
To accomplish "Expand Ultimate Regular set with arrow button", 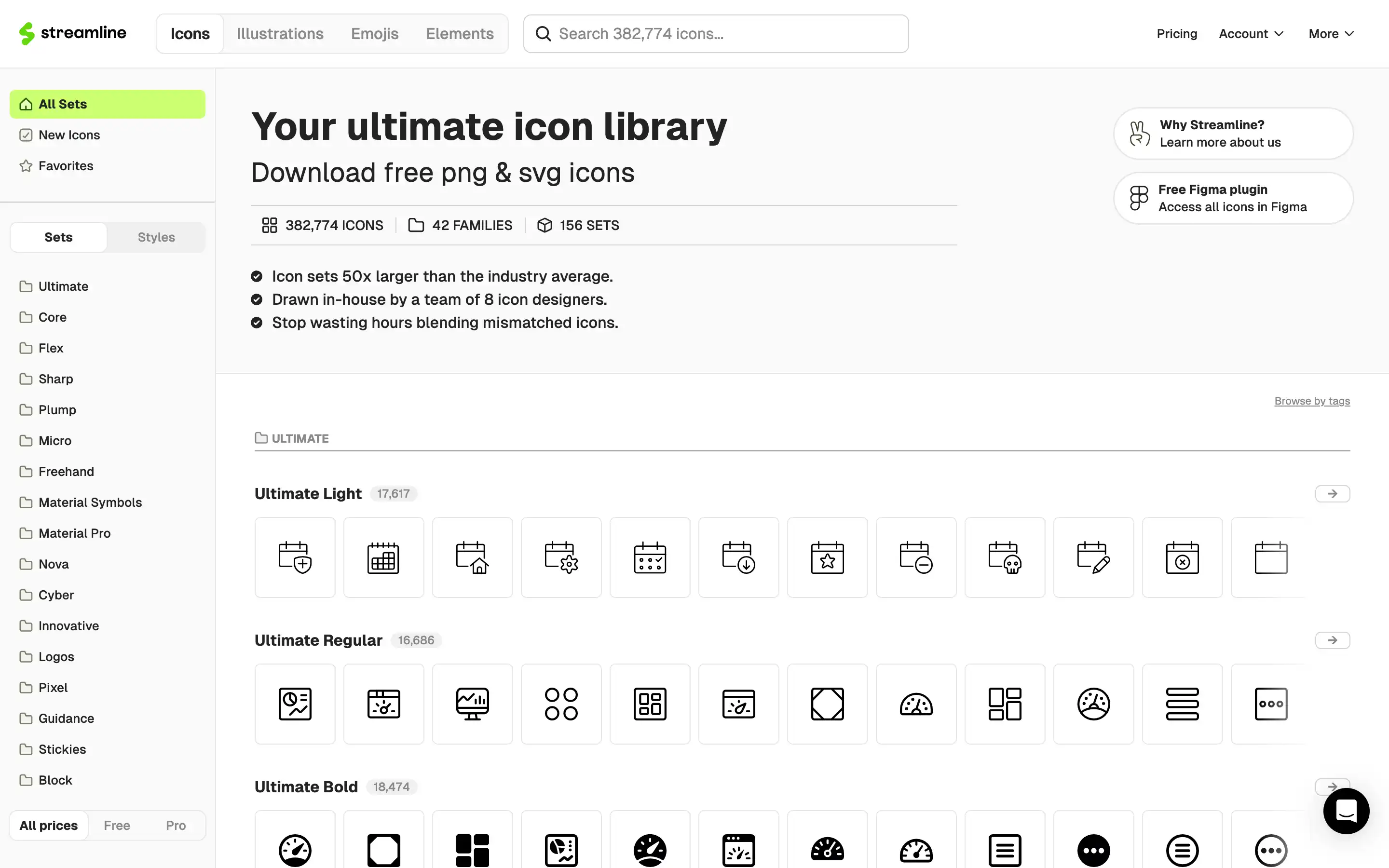I will point(1332,640).
